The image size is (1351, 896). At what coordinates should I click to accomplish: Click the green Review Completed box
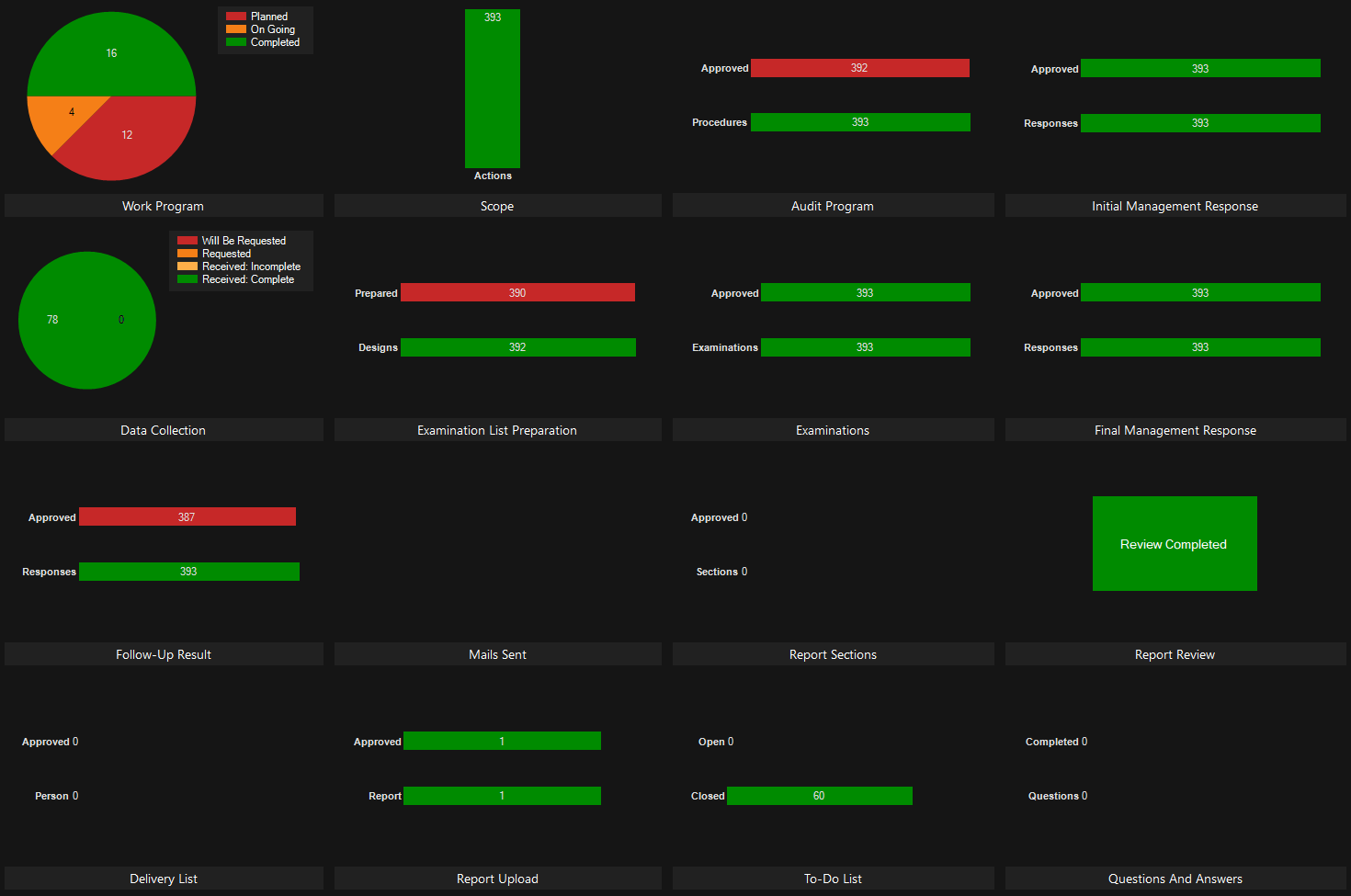pyautogui.click(x=1175, y=543)
